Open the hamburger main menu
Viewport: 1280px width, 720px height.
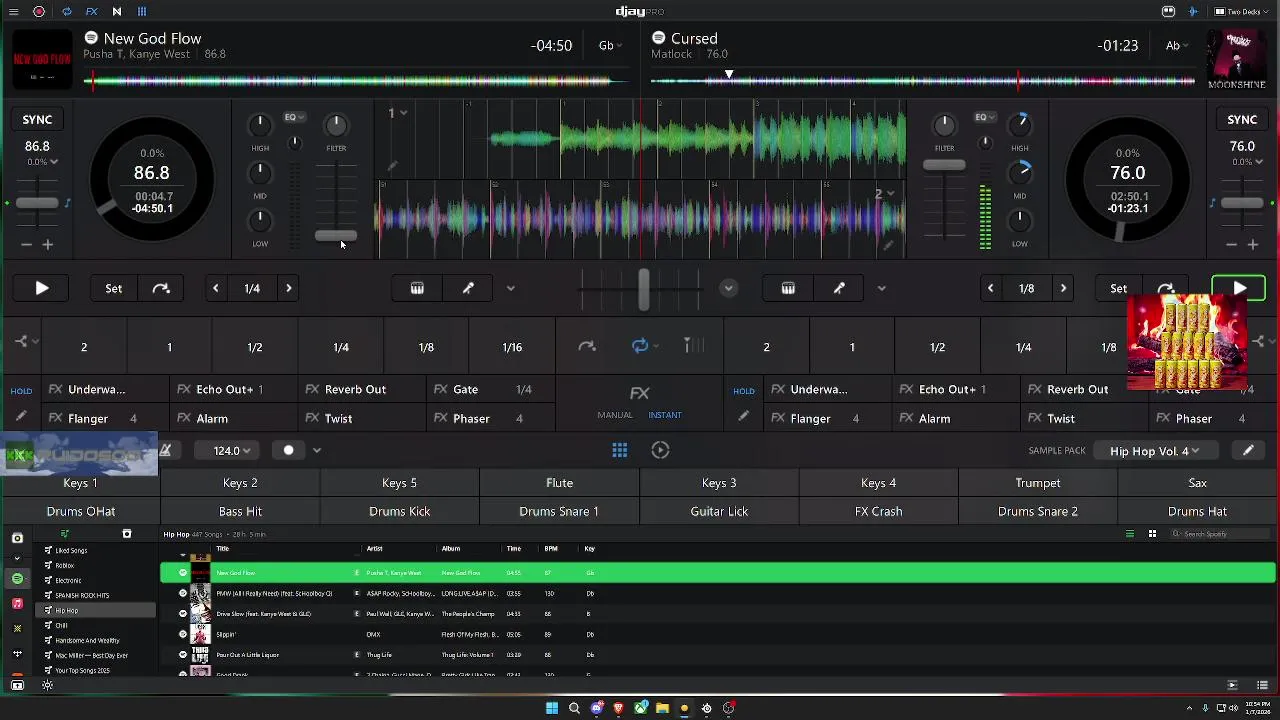click(14, 12)
